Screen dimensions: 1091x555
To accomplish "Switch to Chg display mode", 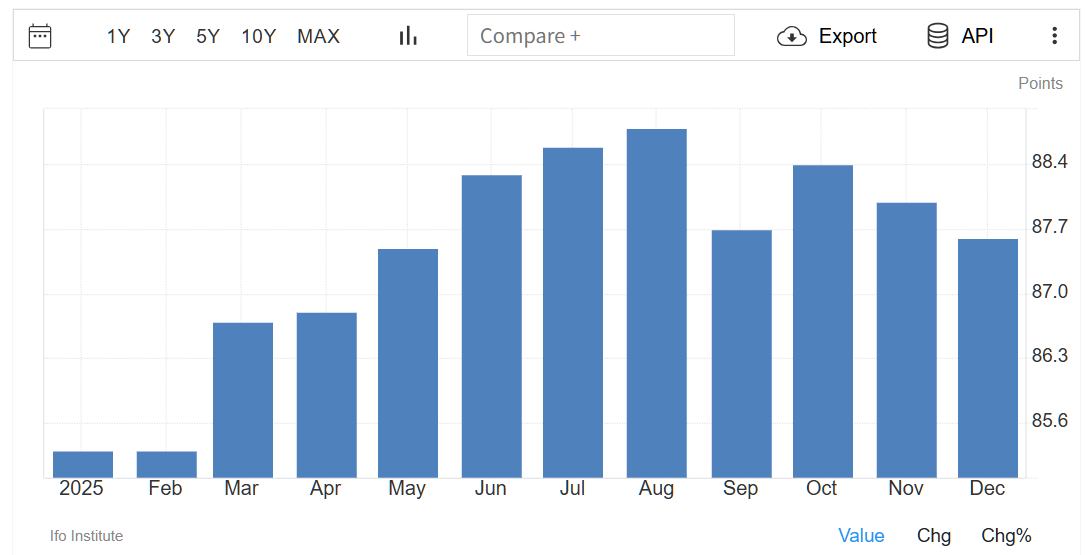I will [x=934, y=535].
